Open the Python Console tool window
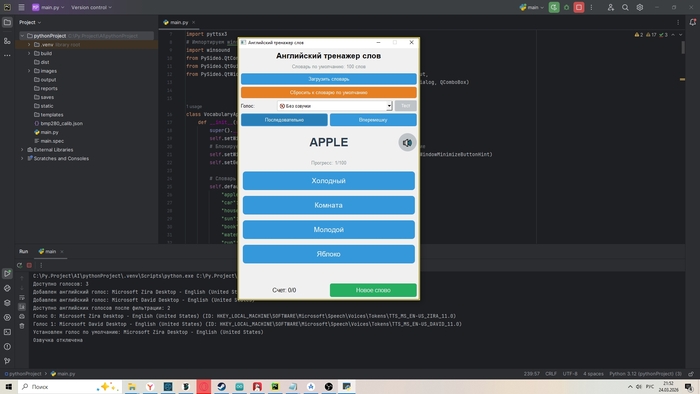 tap(7, 288)
